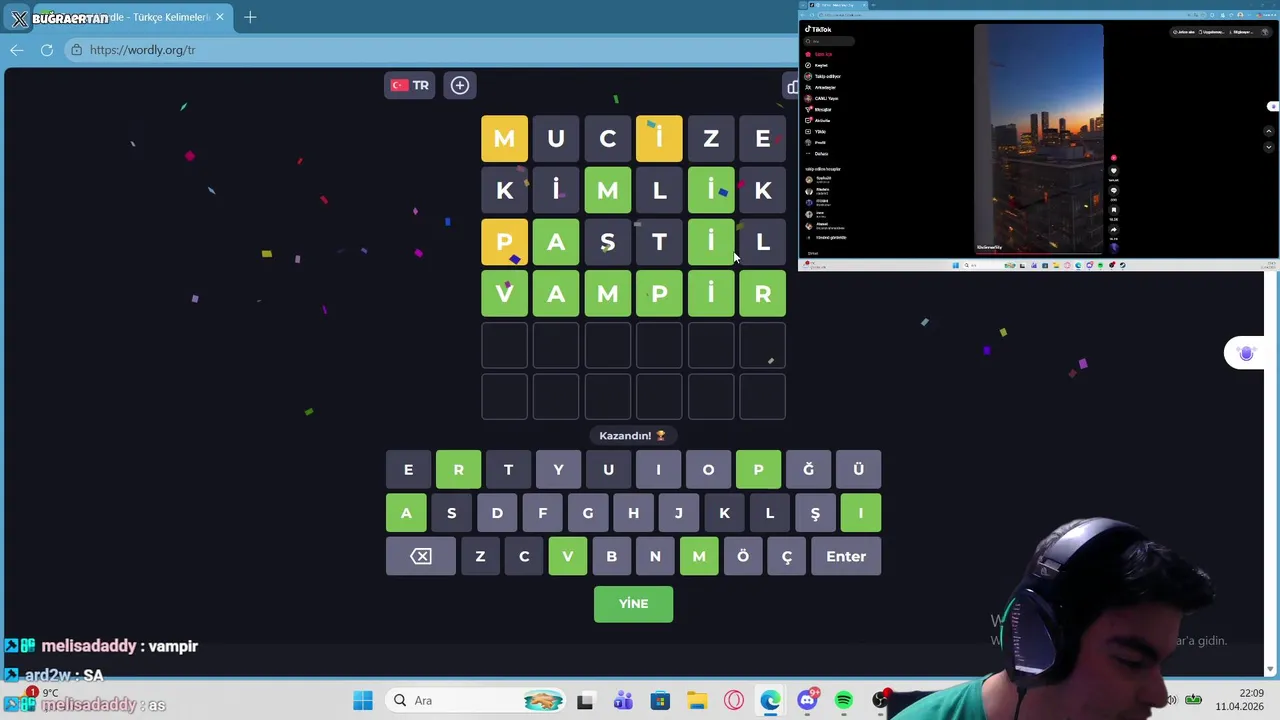Go back with the browser back arrow
The image size is (1280, 720).
click(x=17, y=50)
